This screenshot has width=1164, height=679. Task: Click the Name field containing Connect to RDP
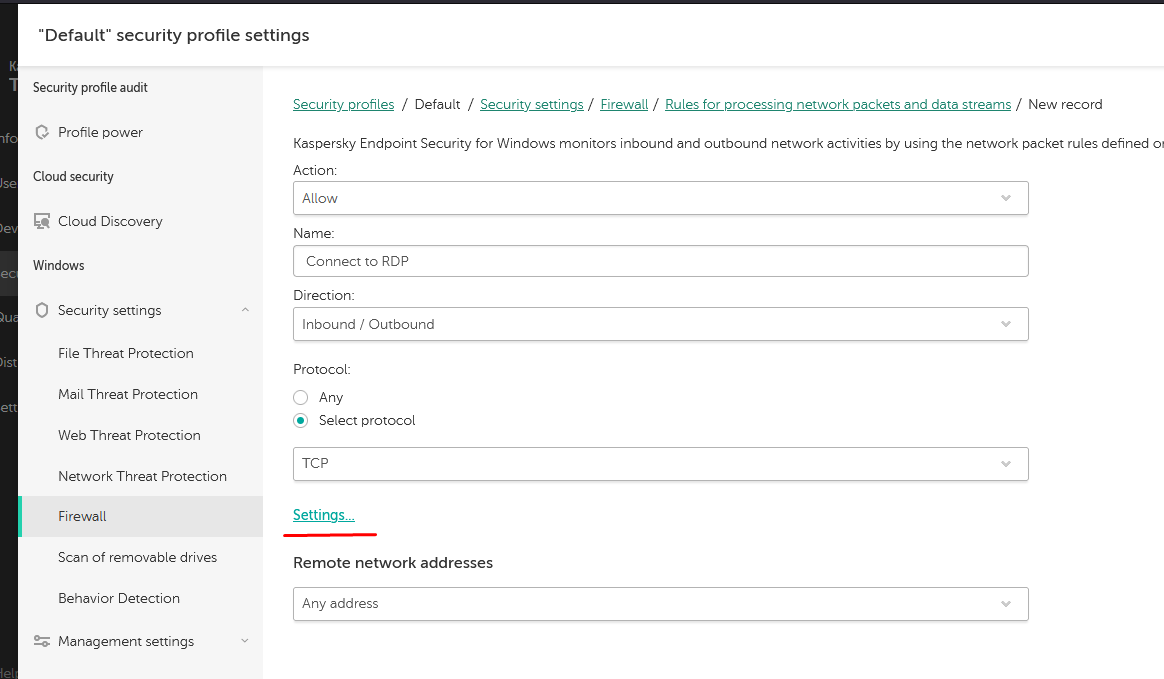660,261
